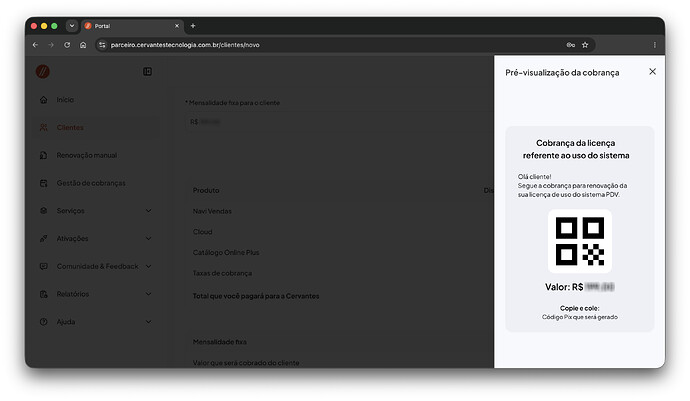Screen dimensions: 690x401
Task: Click the Ajuda question mark icon
Action: coord(44,321)
